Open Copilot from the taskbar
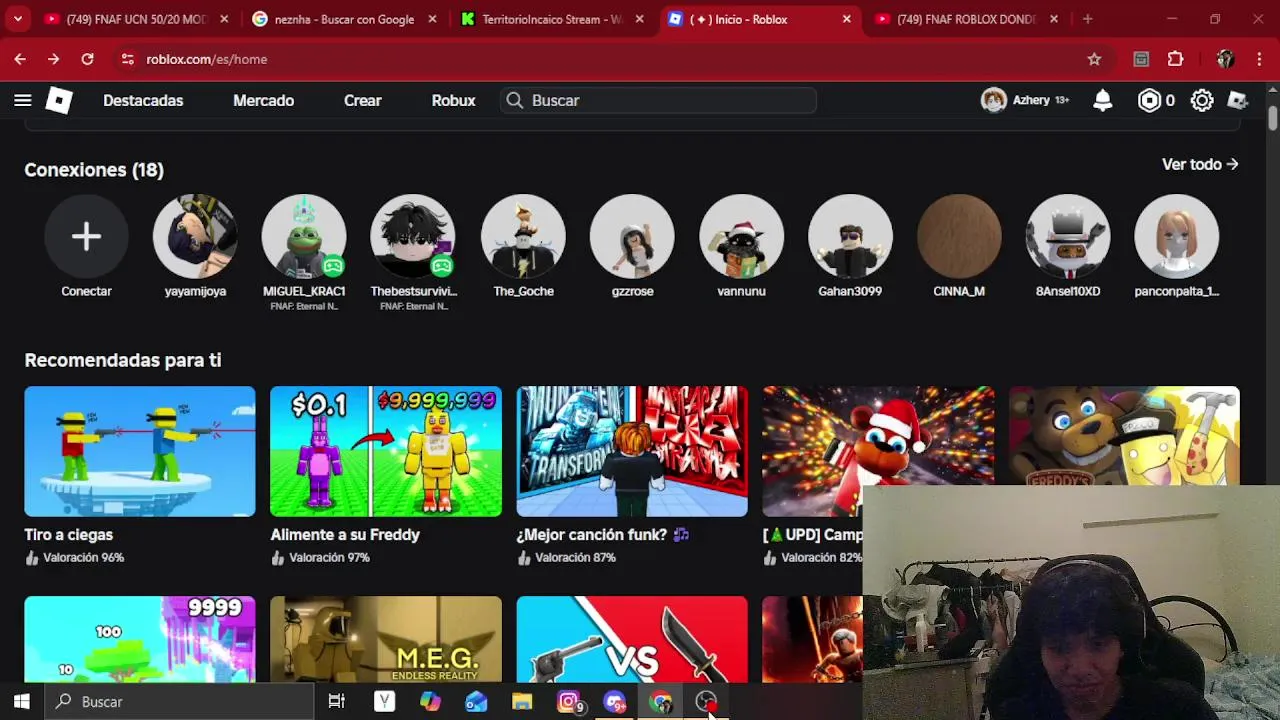The image size is (1280, 720). point(430,701)
